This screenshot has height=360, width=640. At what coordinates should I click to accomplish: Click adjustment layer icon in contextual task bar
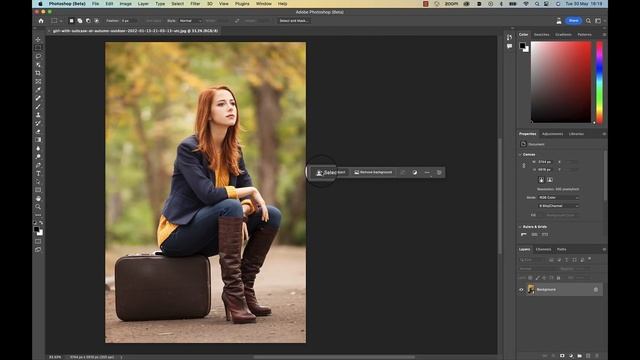pyautogui.click(x=415, y=173)
